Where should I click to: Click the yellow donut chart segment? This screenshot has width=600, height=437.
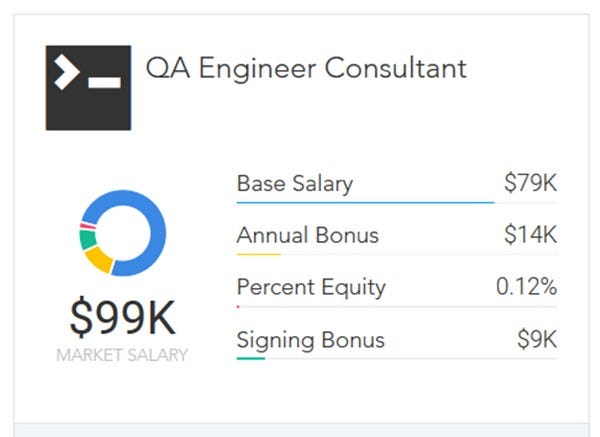[x=99, y=260]
